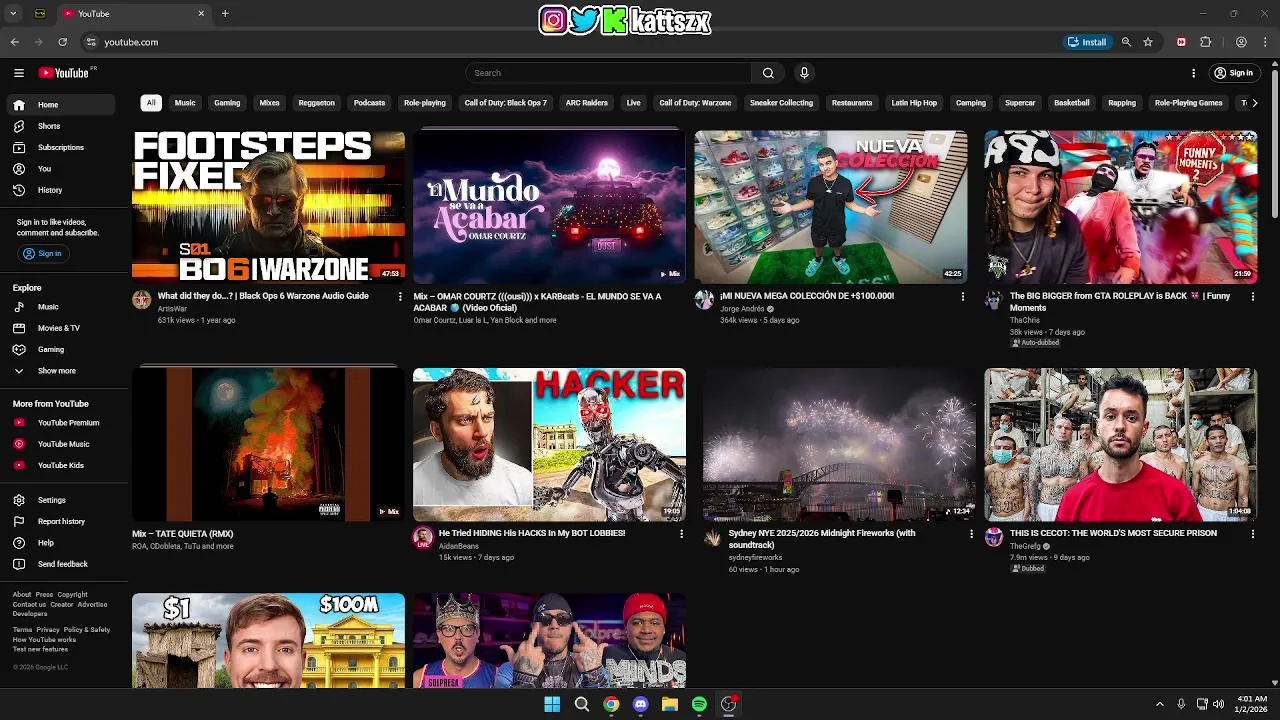The width and height of the screenshot is (1280, 720).
Task: Show hidden system tray icons
Action: pos(1159,704)
